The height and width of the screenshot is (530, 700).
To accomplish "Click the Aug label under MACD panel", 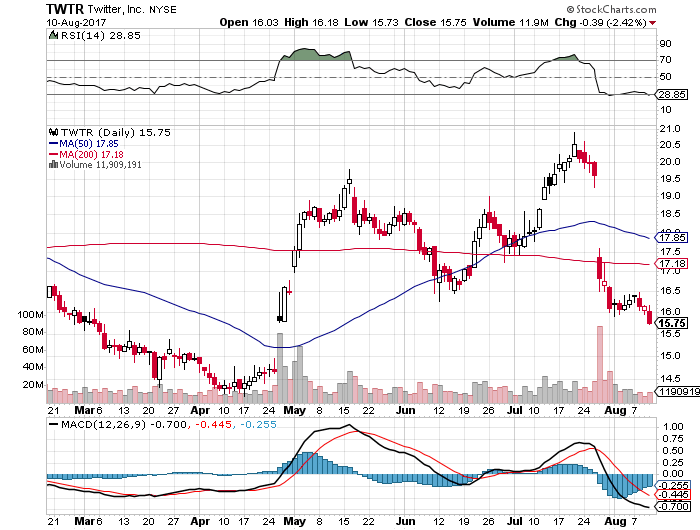I will [x=615, y=521].
